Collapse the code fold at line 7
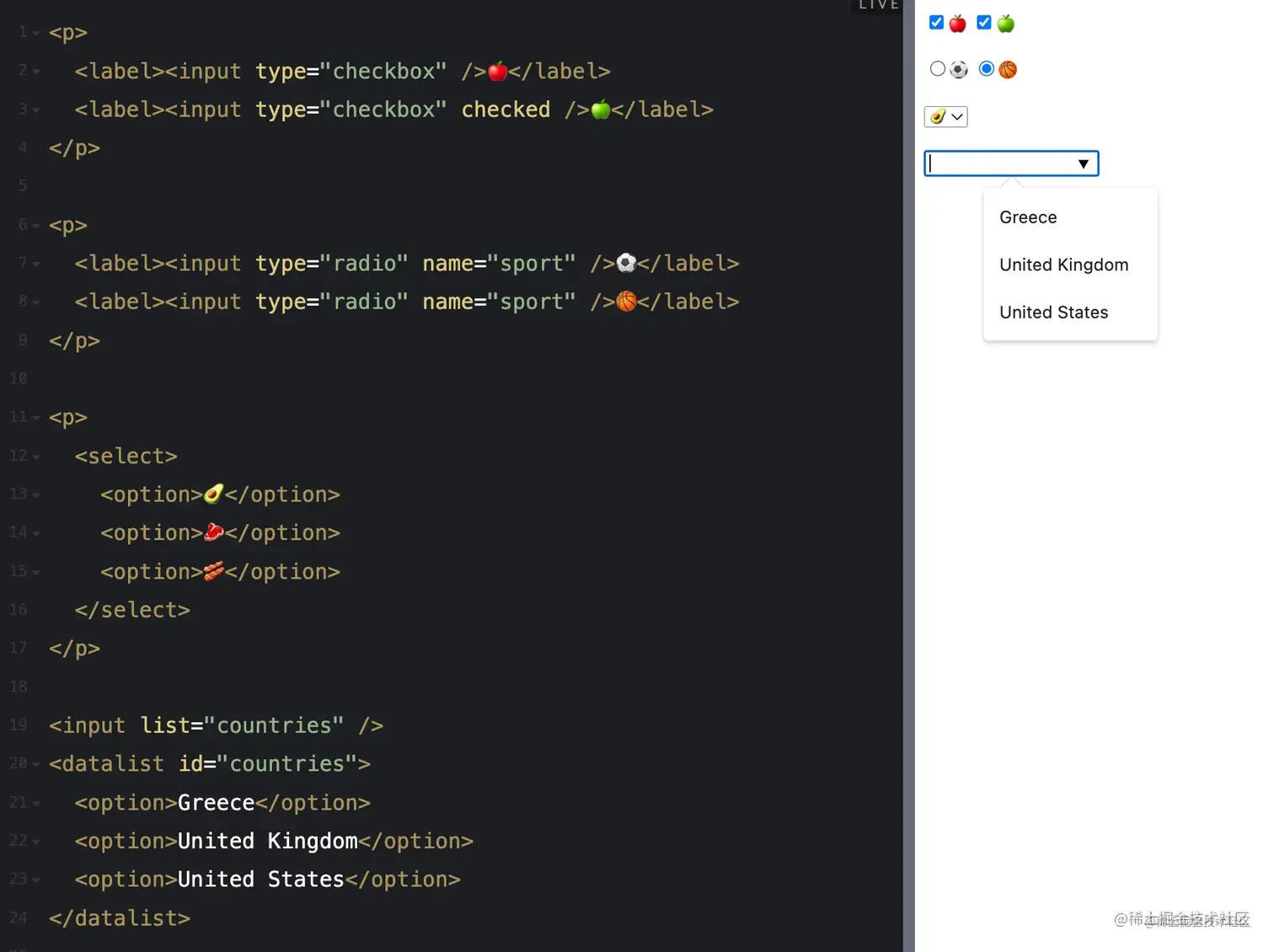Screen dimensions: 1274x952 [x=36, y=265]
